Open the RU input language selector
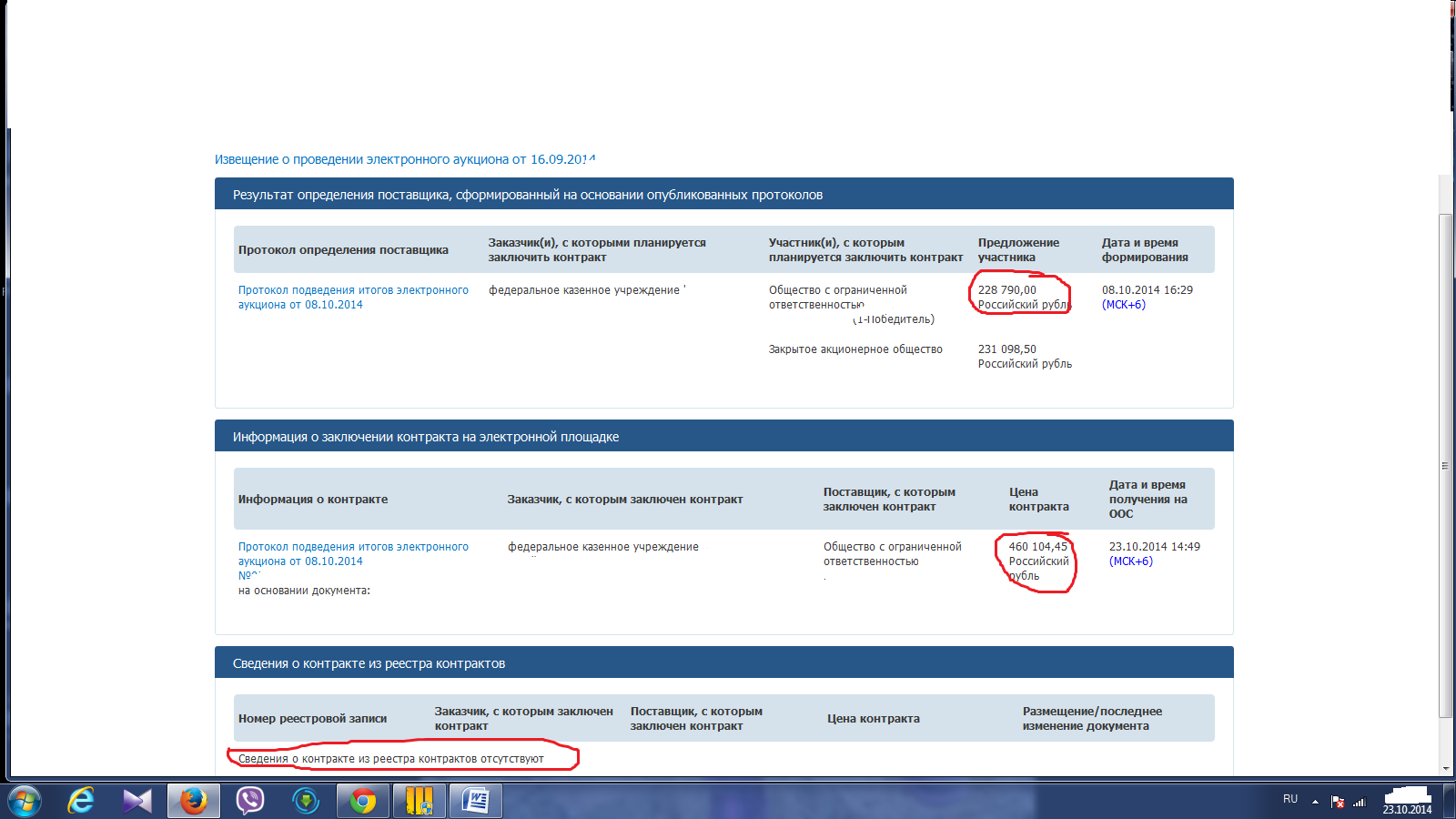Image resolution: width=1456 pixels, height=819 pixels. tap(1290, 799)
